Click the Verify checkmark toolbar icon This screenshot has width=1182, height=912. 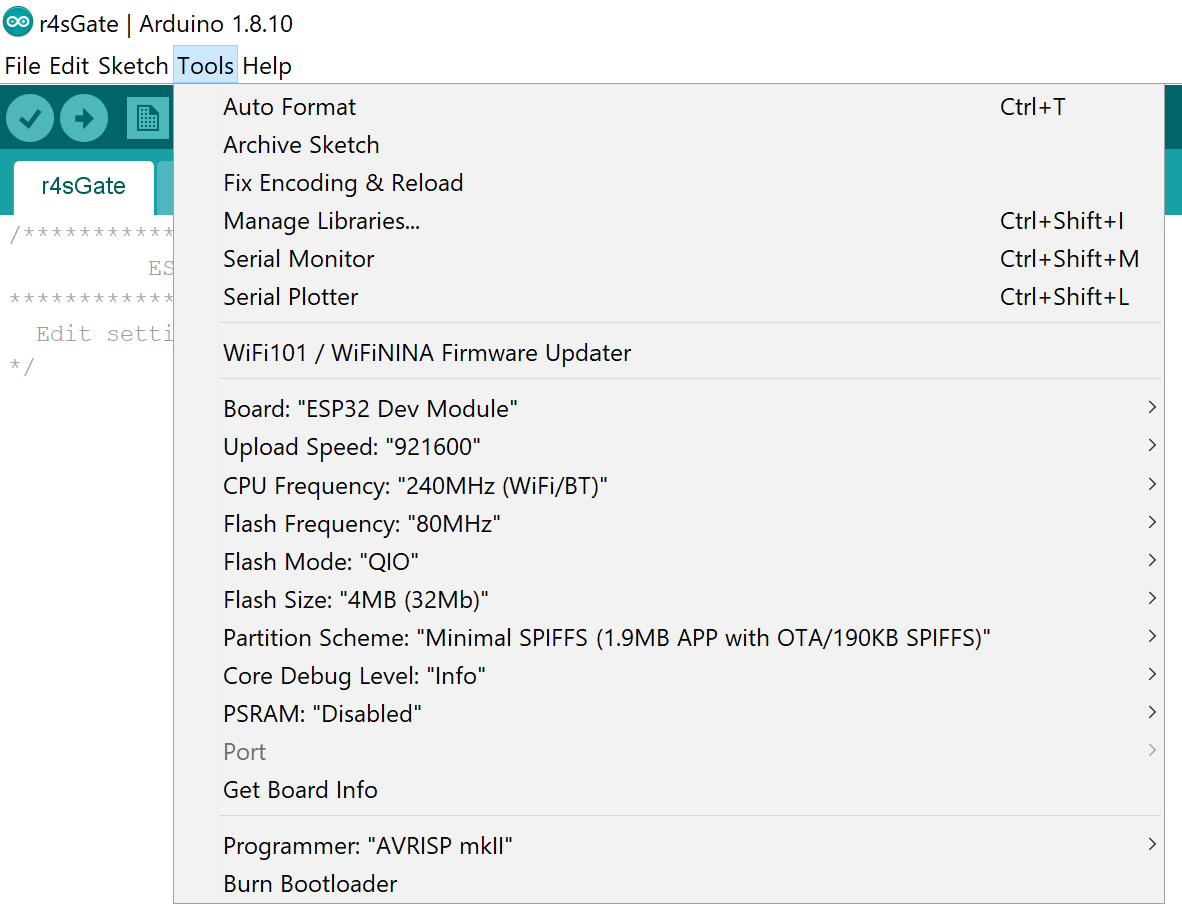tap(30, 119)
